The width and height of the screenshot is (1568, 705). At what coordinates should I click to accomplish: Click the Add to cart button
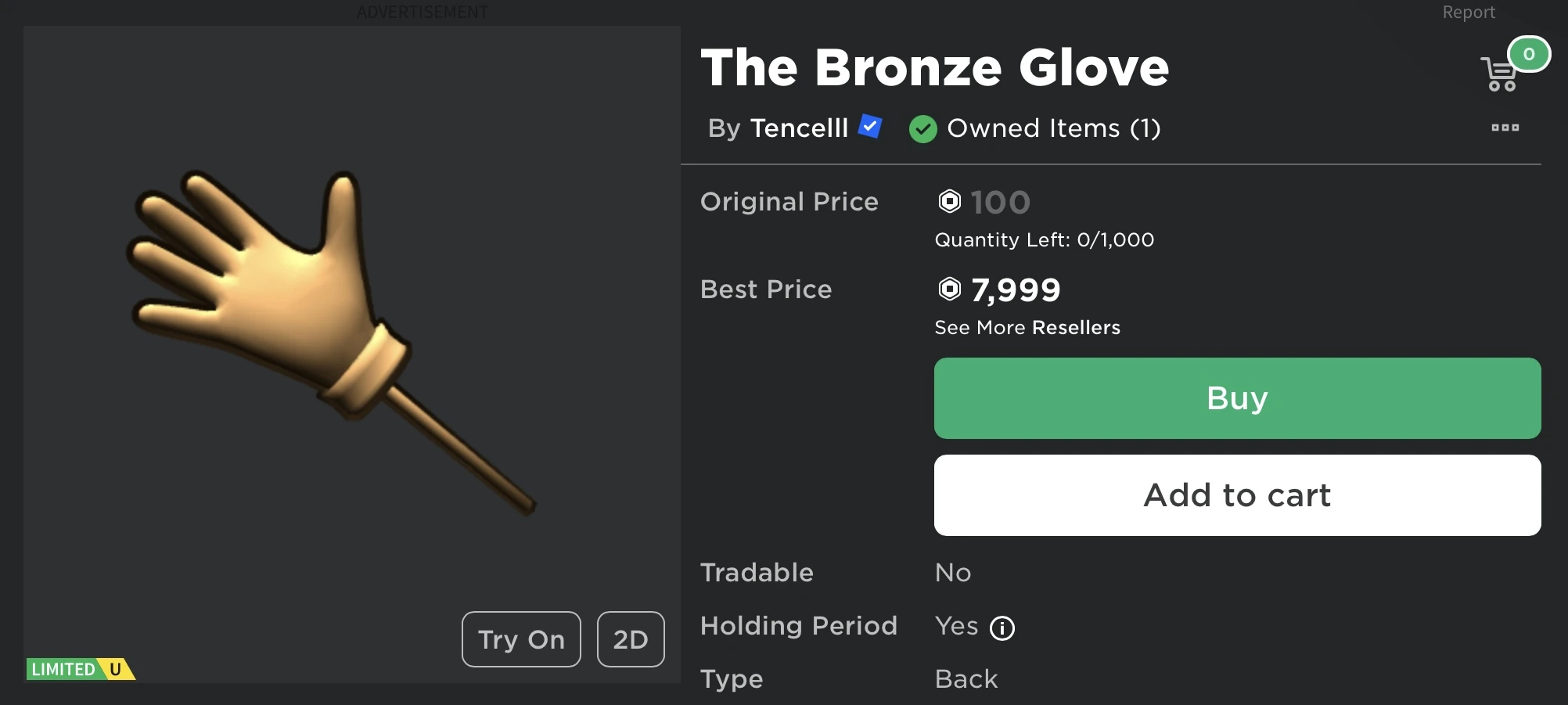point(1236,495)
